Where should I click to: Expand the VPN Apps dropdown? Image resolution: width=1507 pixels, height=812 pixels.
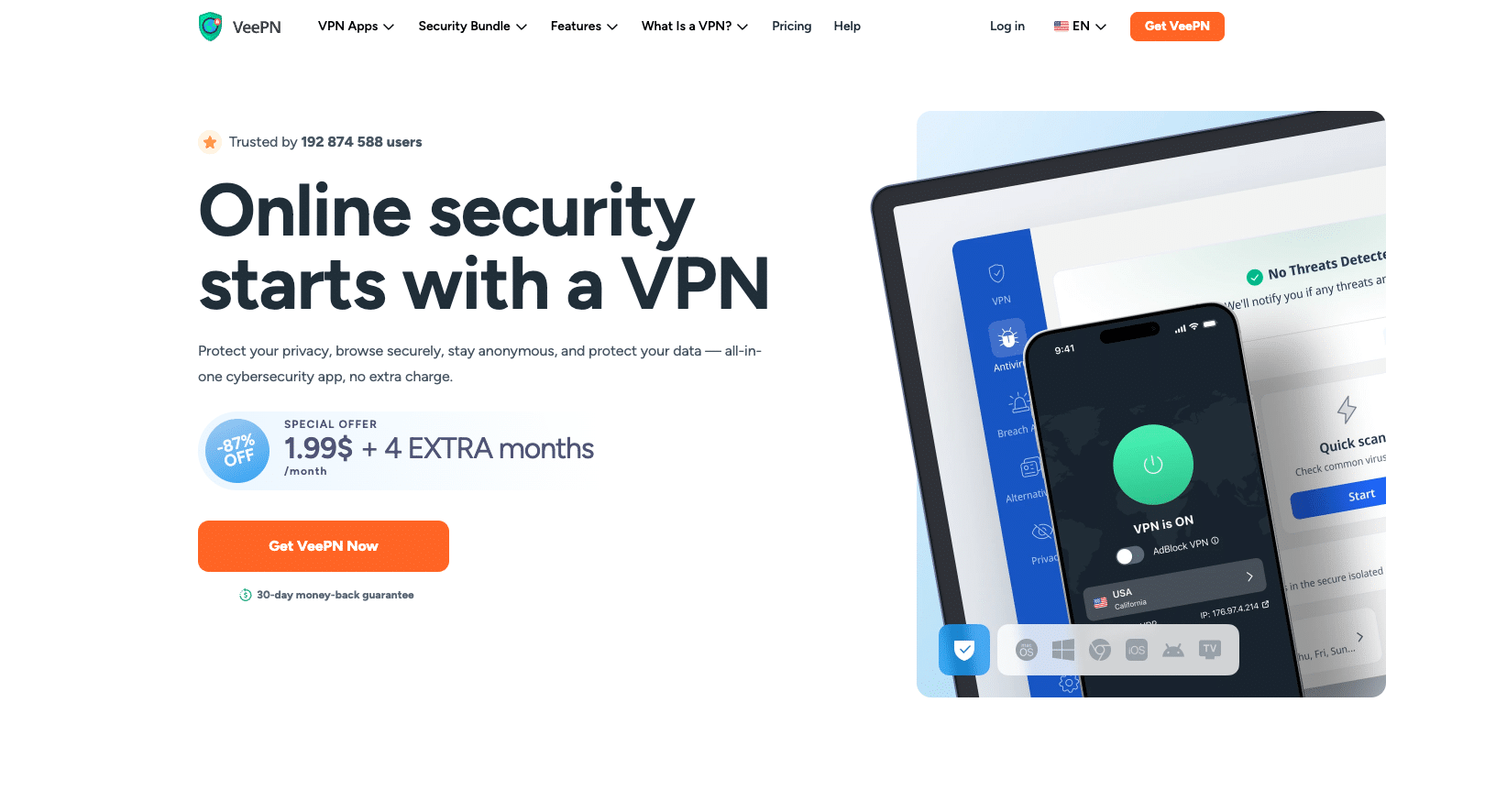pos(356,27)
